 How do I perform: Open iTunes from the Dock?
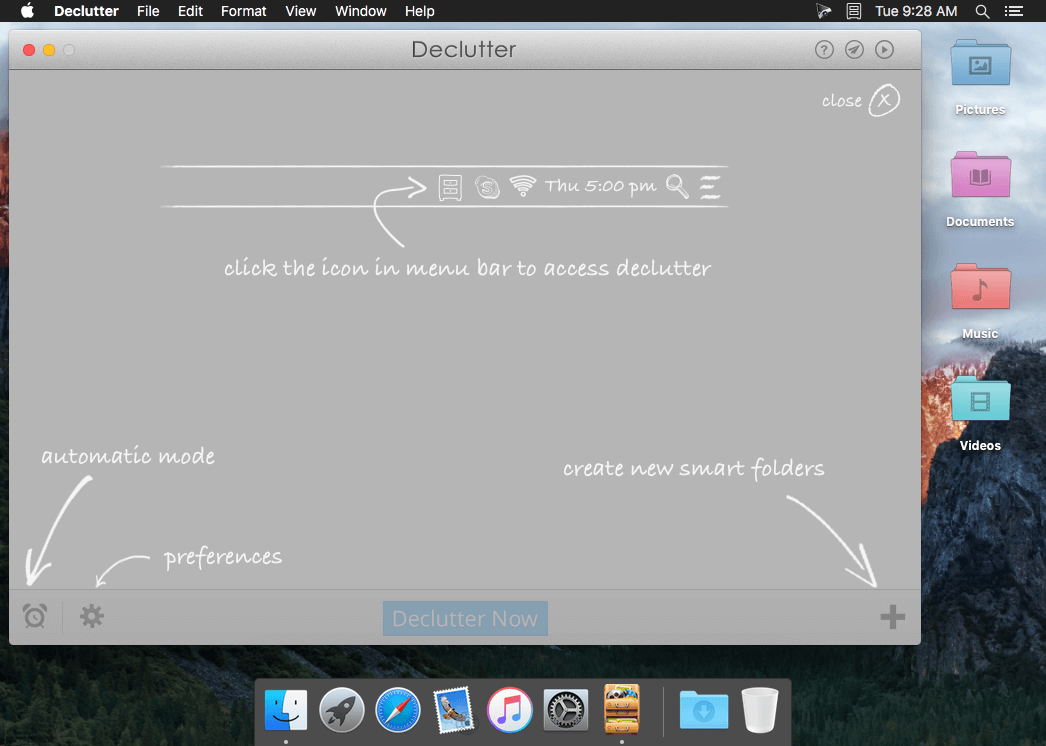point(510,710)
